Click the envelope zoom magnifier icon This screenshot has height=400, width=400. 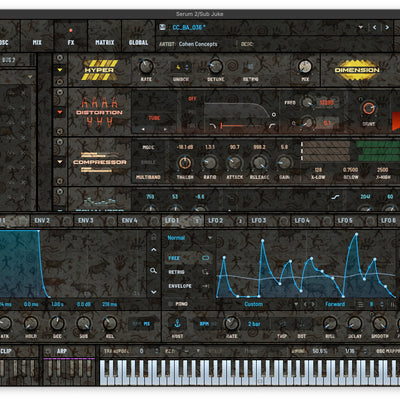click(x=153, y=271)
